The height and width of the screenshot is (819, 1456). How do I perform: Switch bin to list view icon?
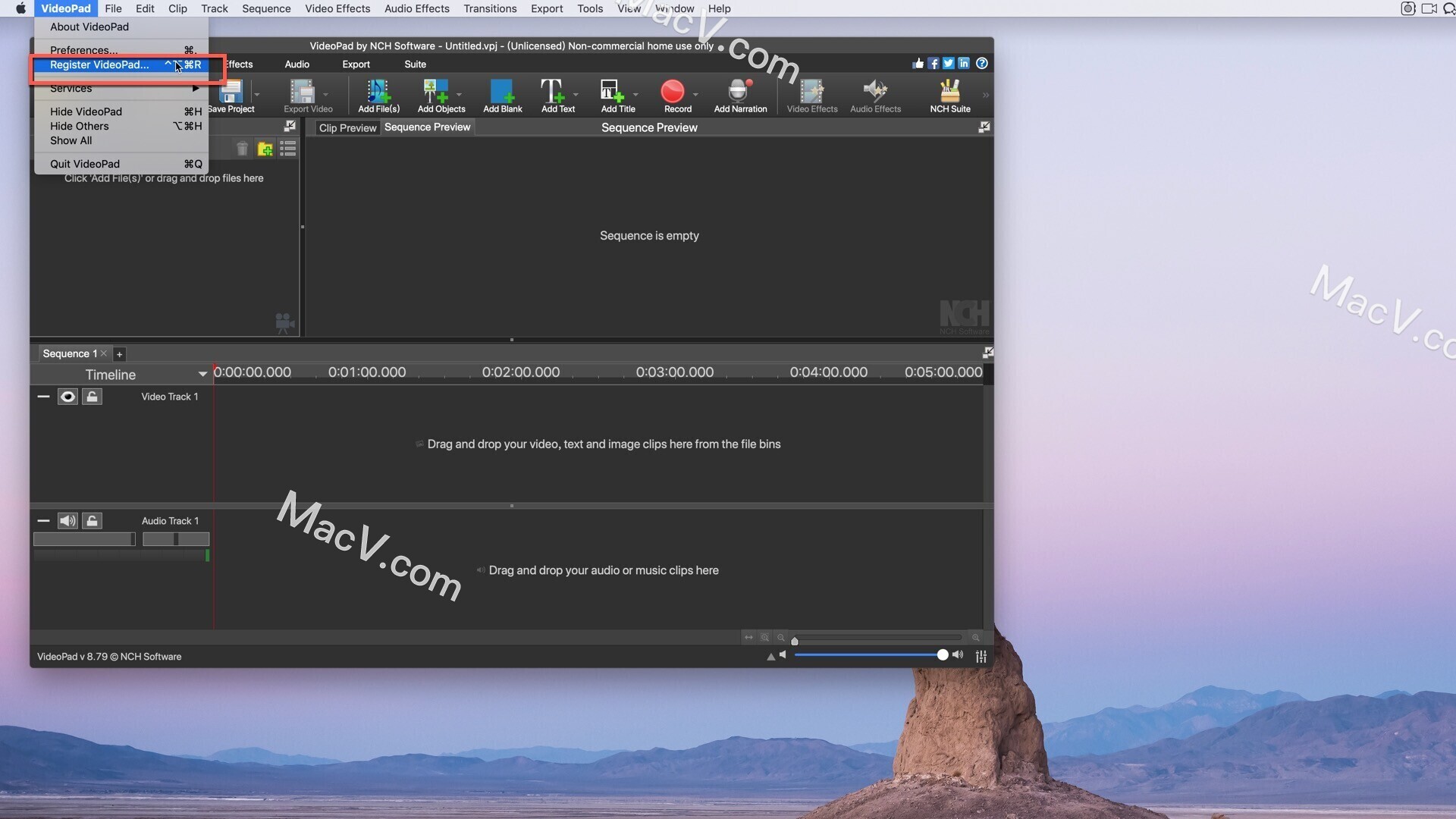pos(288,149)
